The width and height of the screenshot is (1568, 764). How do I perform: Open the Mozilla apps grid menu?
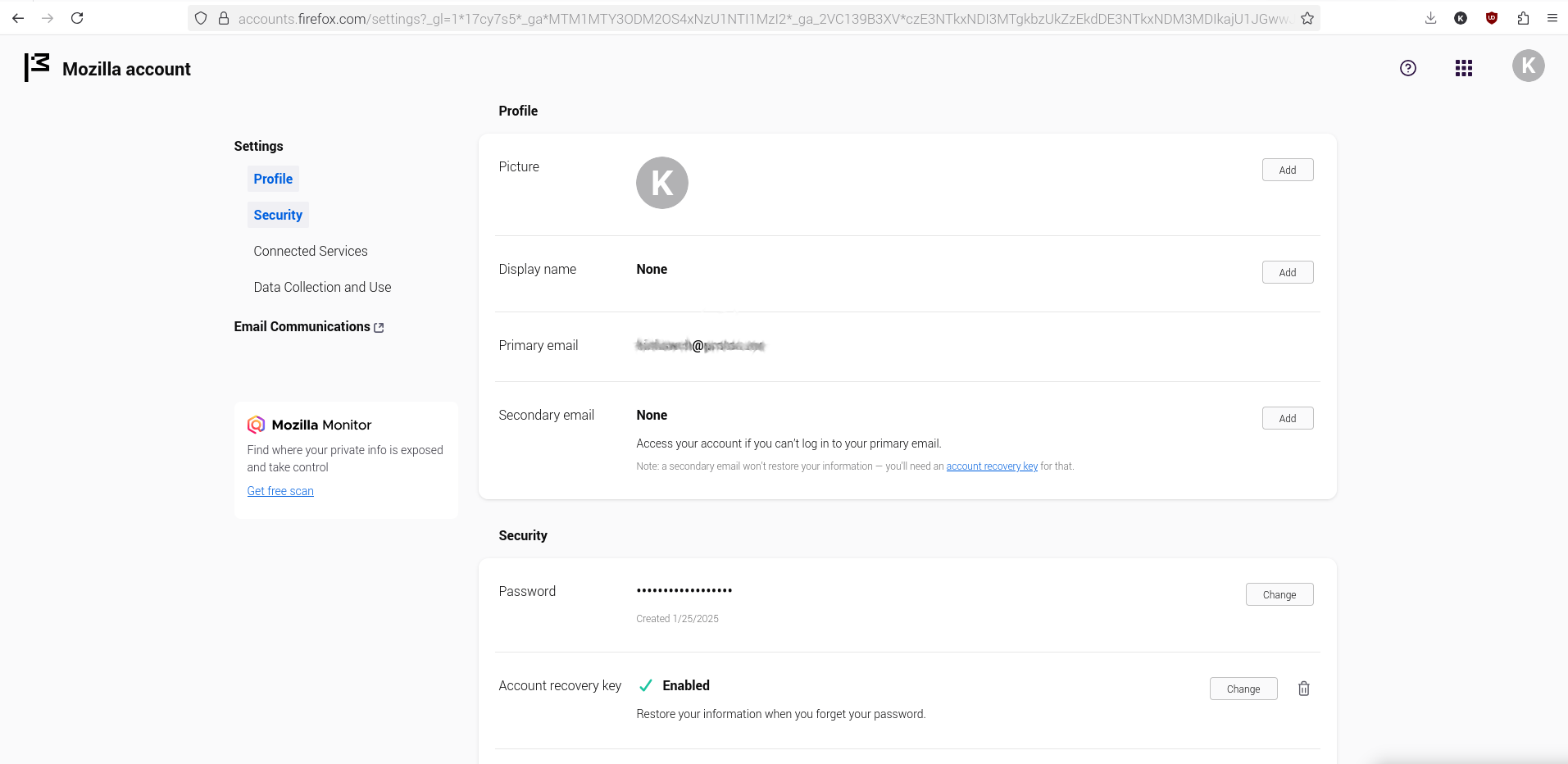point(1464,68)
